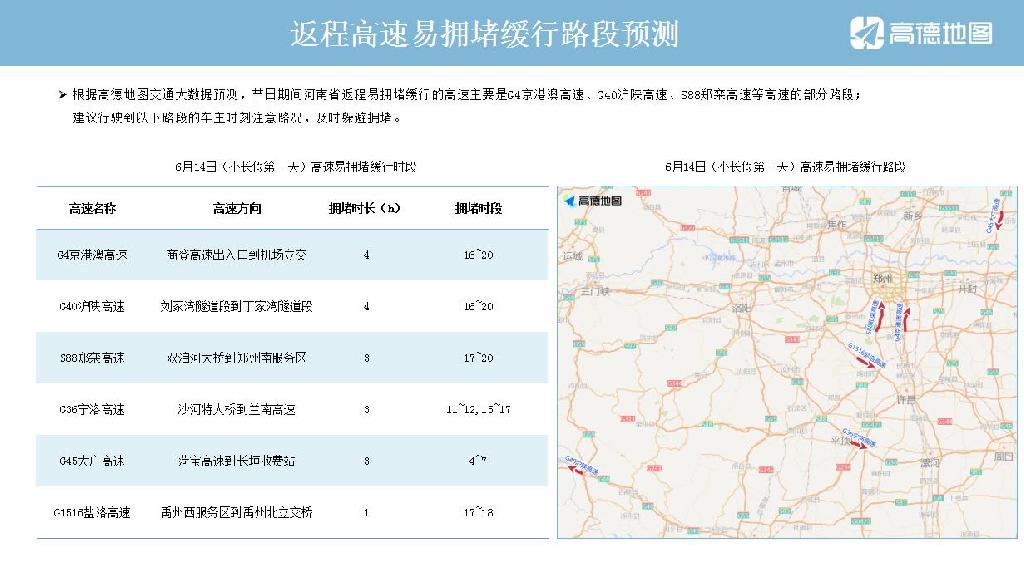Click the G36 red arrow near 平顶山
1024x575 pixels.
858,444
